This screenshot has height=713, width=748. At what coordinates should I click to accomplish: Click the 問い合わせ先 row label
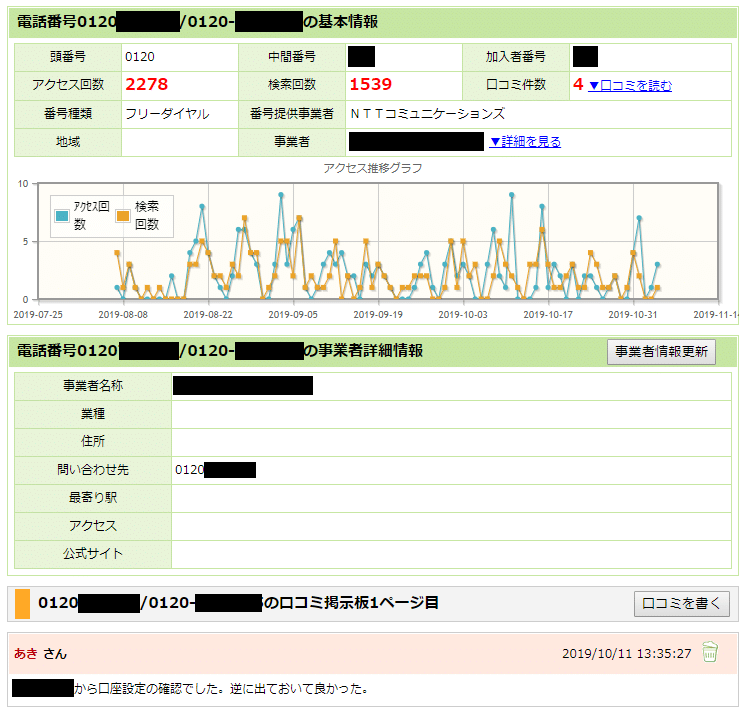click(93, 470)
